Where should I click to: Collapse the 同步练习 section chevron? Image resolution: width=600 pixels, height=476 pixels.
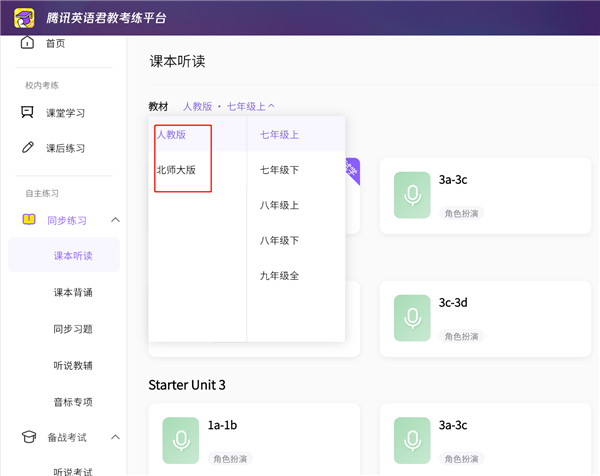(115, 220)
